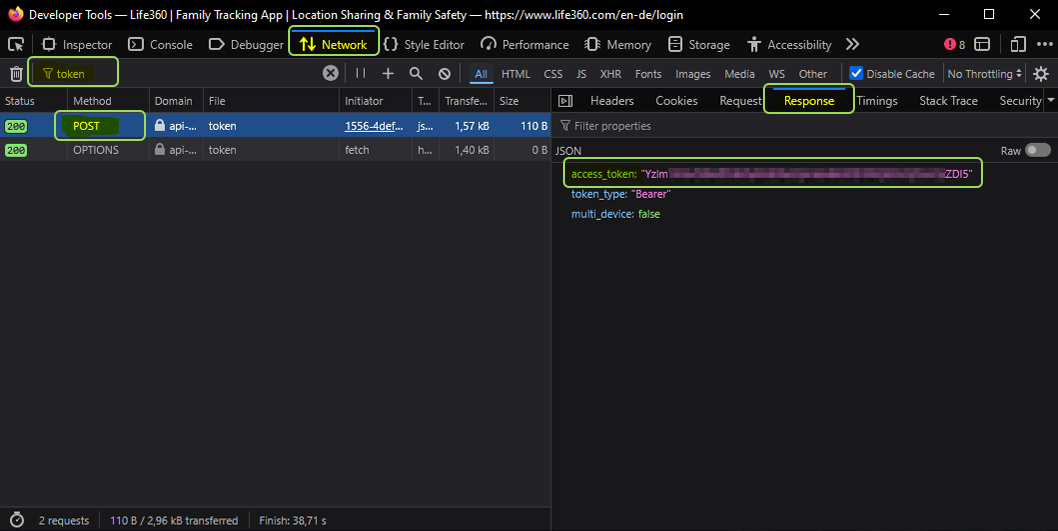The width and height of the screenshot is (1058, 531).
Task: Pause network recording
Action: coord(361,73)
